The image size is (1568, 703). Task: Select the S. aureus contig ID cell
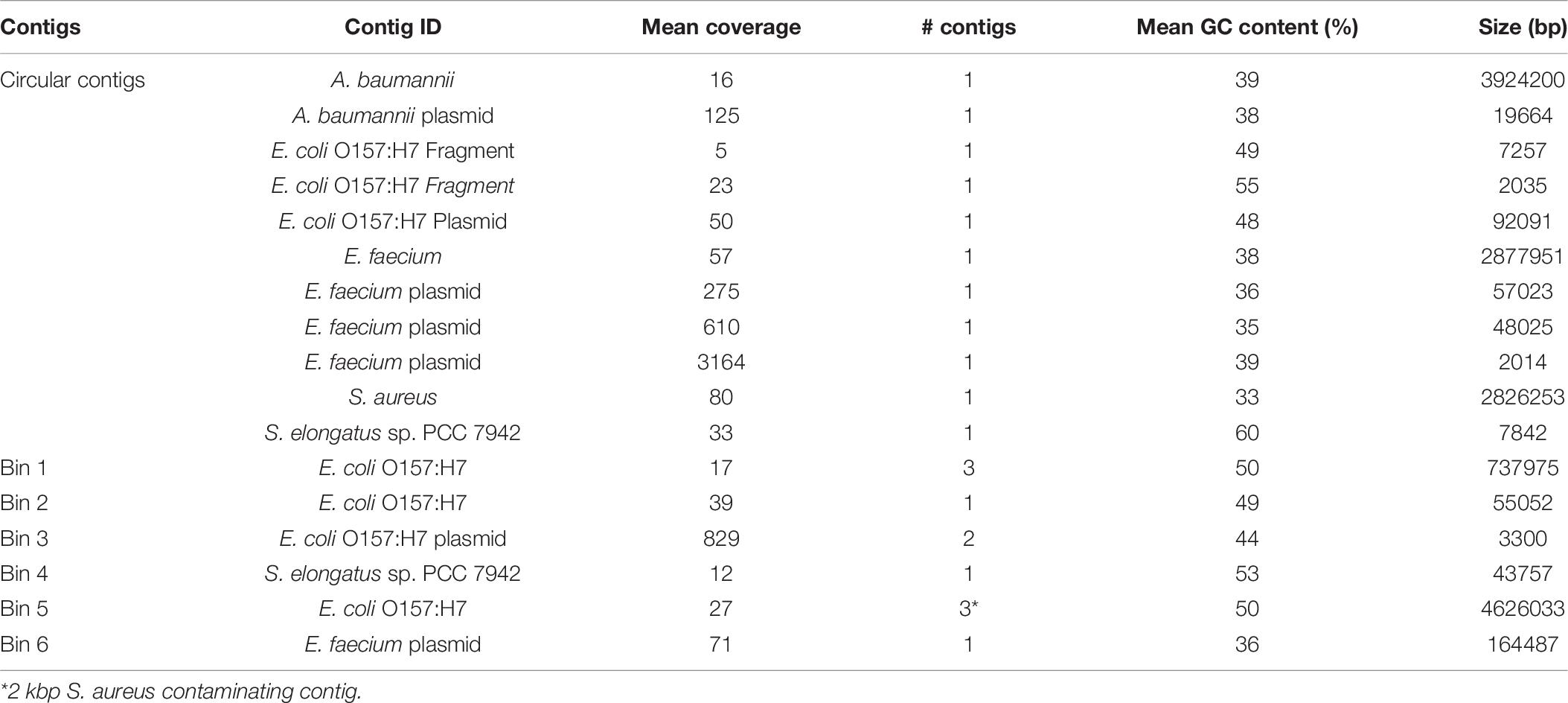tap(393, 397)
